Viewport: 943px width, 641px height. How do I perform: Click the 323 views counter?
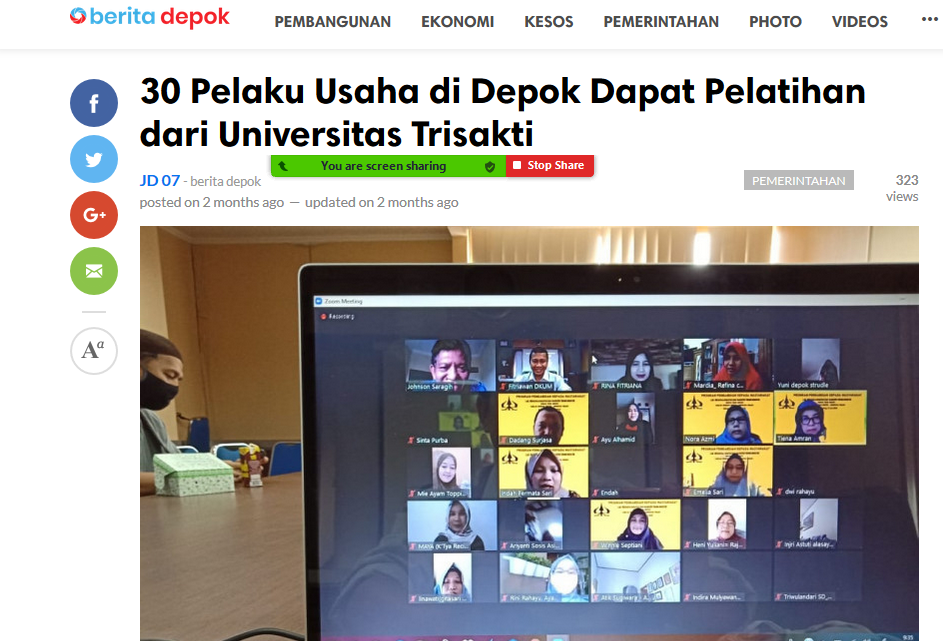(902, 188)
